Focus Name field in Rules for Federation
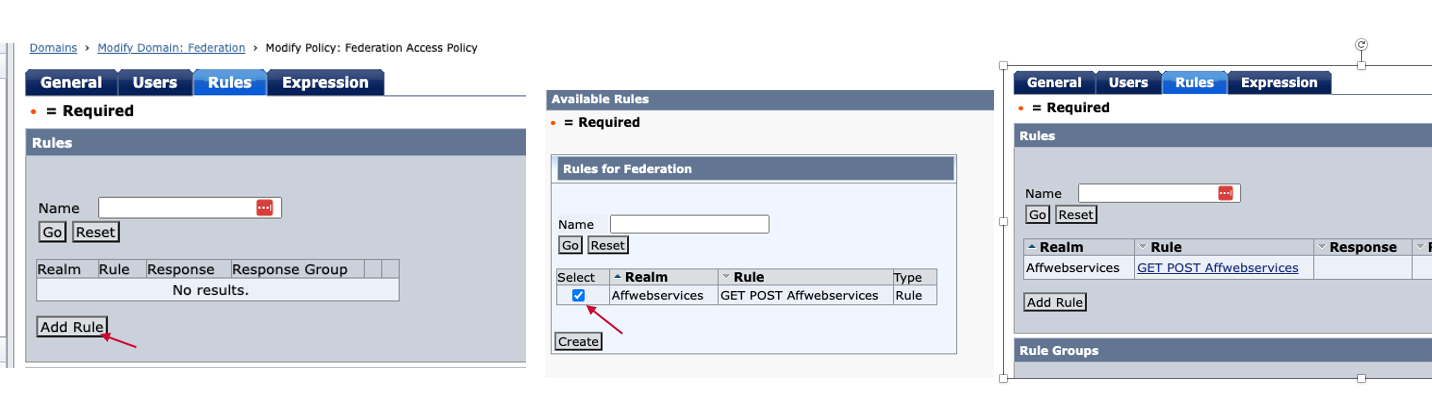 point(690,224)
